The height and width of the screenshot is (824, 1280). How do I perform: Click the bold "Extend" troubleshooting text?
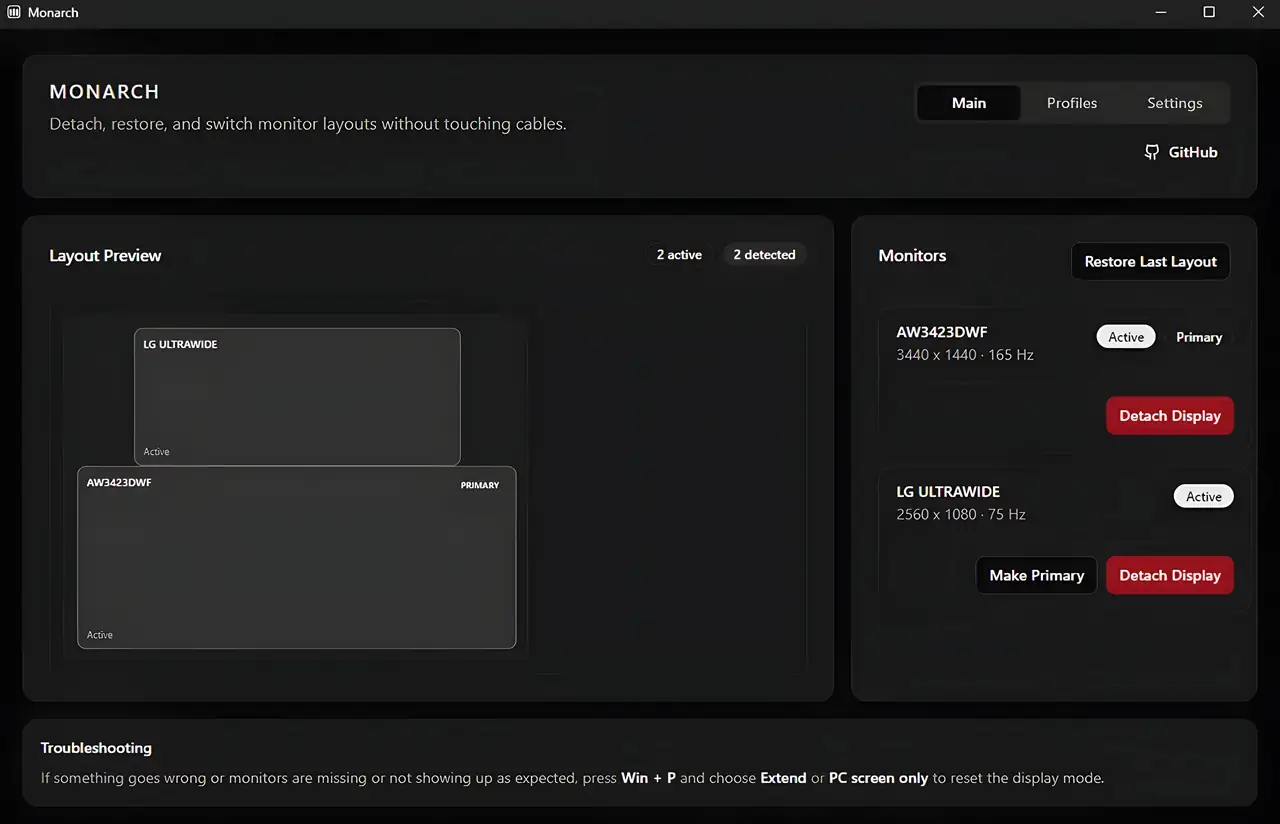[x=783, y=778]
